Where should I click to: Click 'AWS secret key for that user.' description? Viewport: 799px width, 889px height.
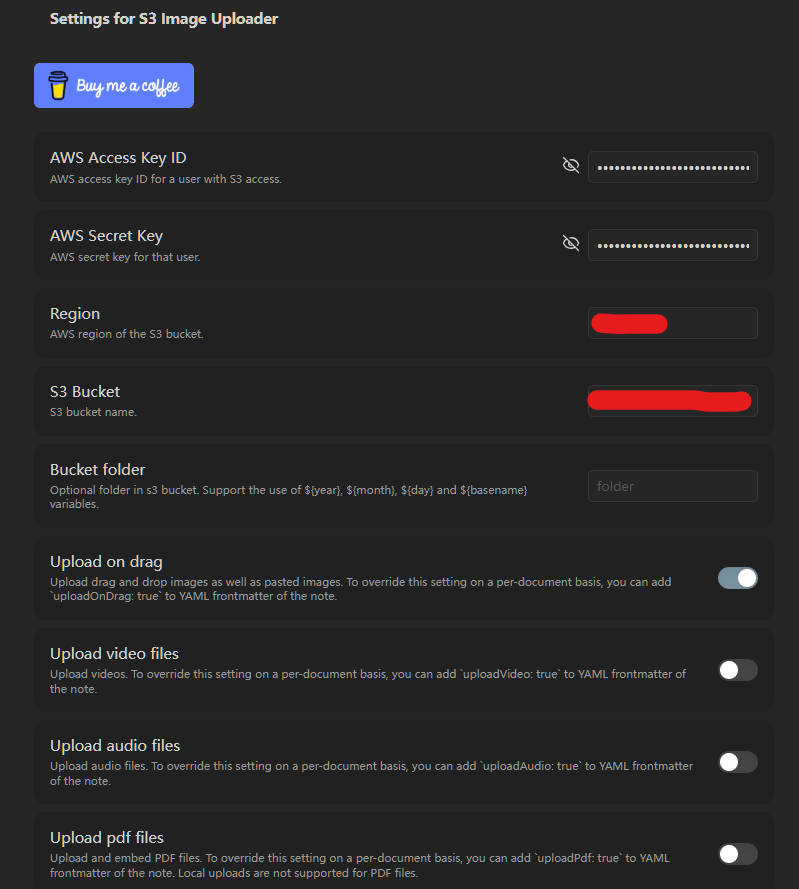pos(125,257)
